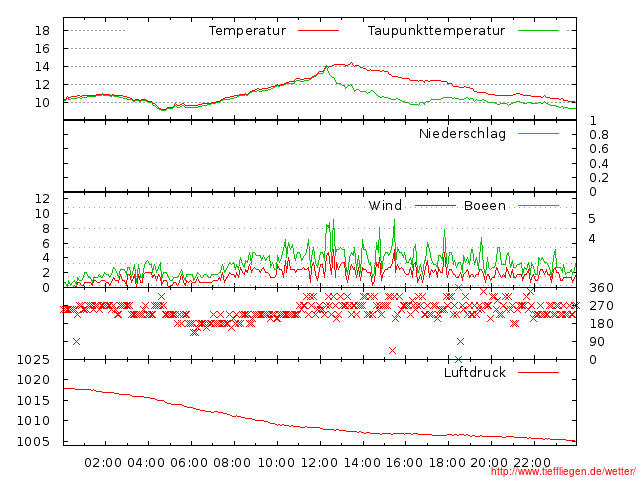Click the 06:00 time axis label
The height and width of the screenshot is (480, 640).
pyautogui.click(x=189, y=463)
